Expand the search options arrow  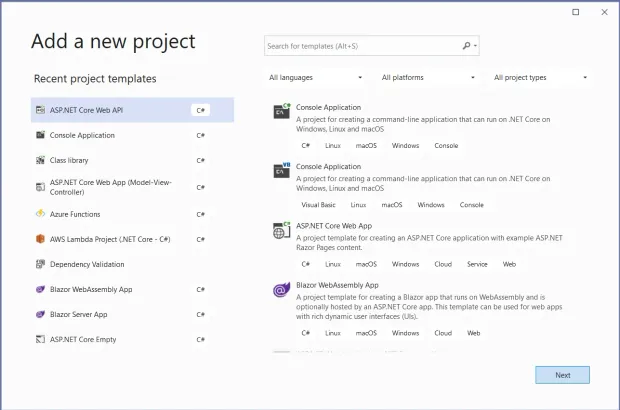[475, 46]
